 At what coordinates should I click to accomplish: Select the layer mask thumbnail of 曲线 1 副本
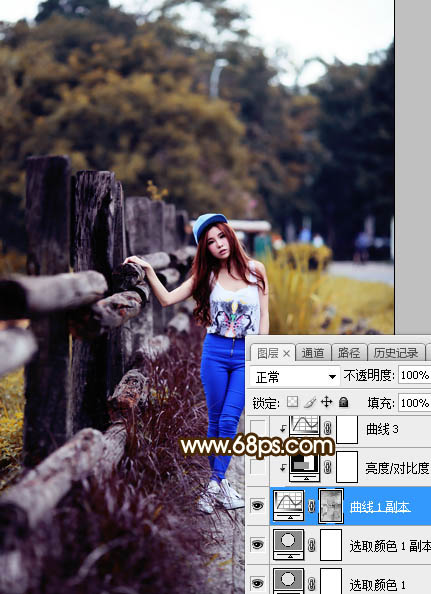coord(331,506)
